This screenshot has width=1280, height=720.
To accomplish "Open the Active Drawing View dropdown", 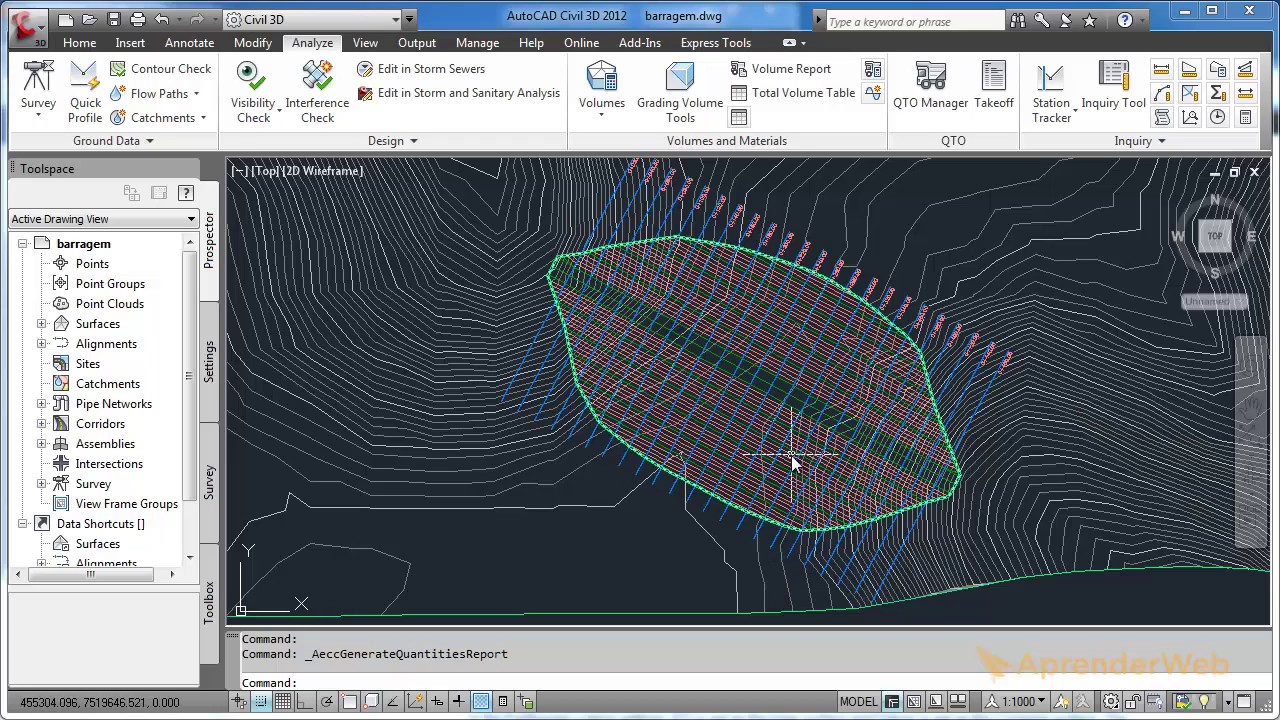I will coord(104,219).
